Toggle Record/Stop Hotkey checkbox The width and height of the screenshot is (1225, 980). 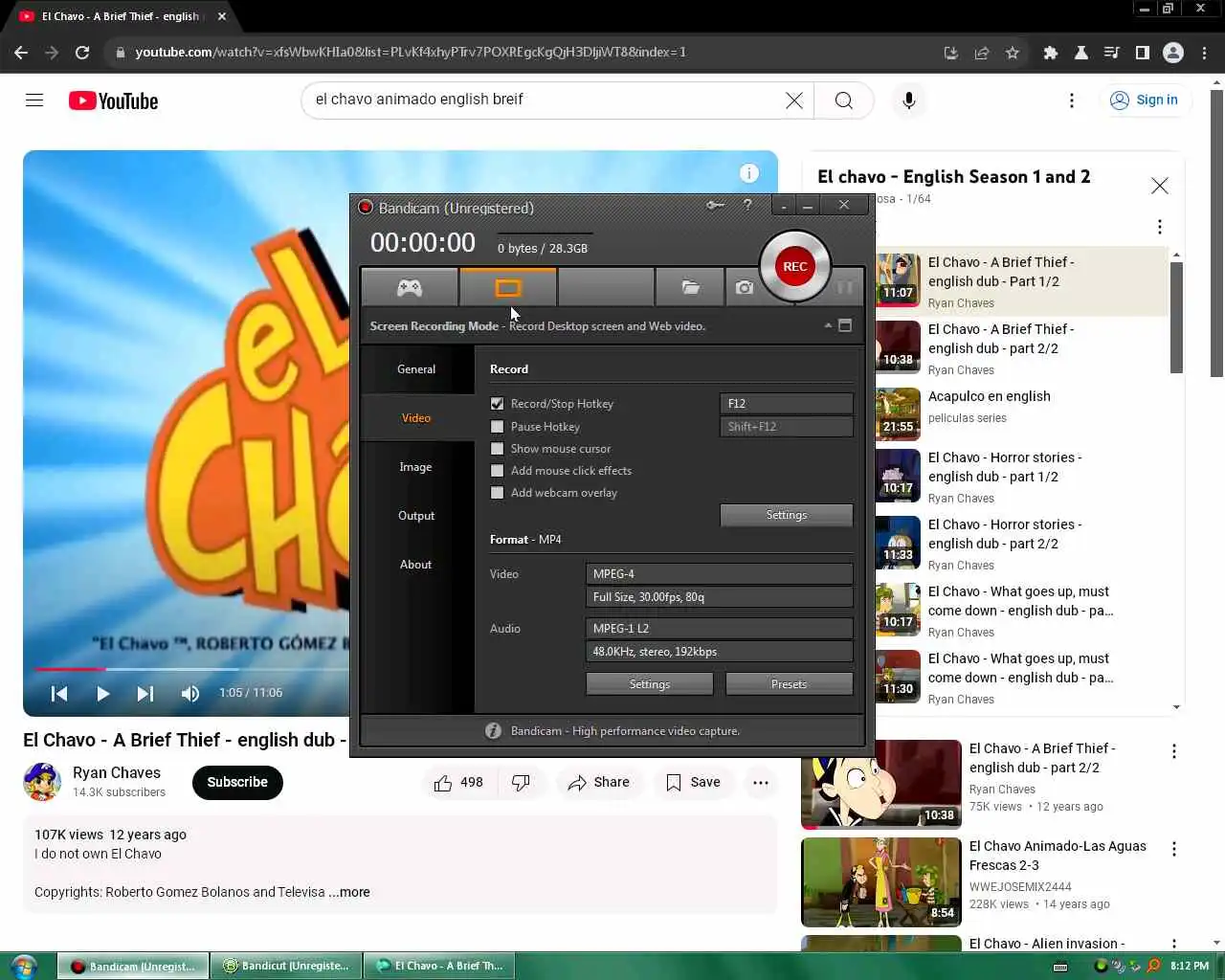point(497,404)
